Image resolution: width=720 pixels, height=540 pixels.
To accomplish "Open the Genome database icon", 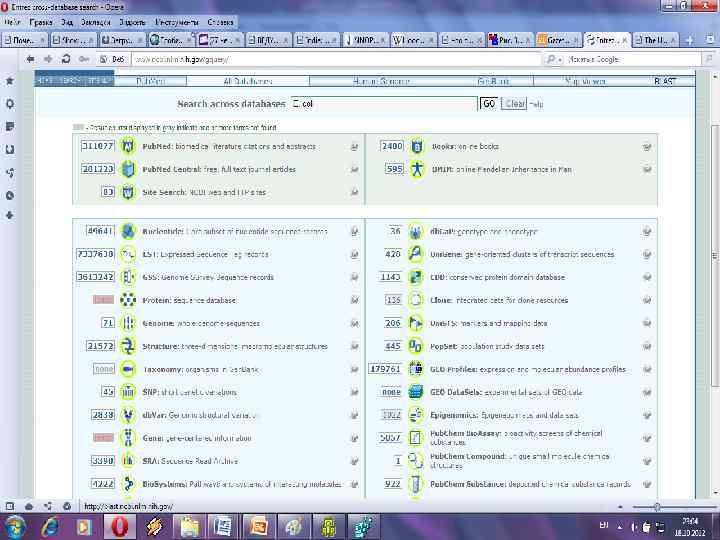I will point(128,323).
